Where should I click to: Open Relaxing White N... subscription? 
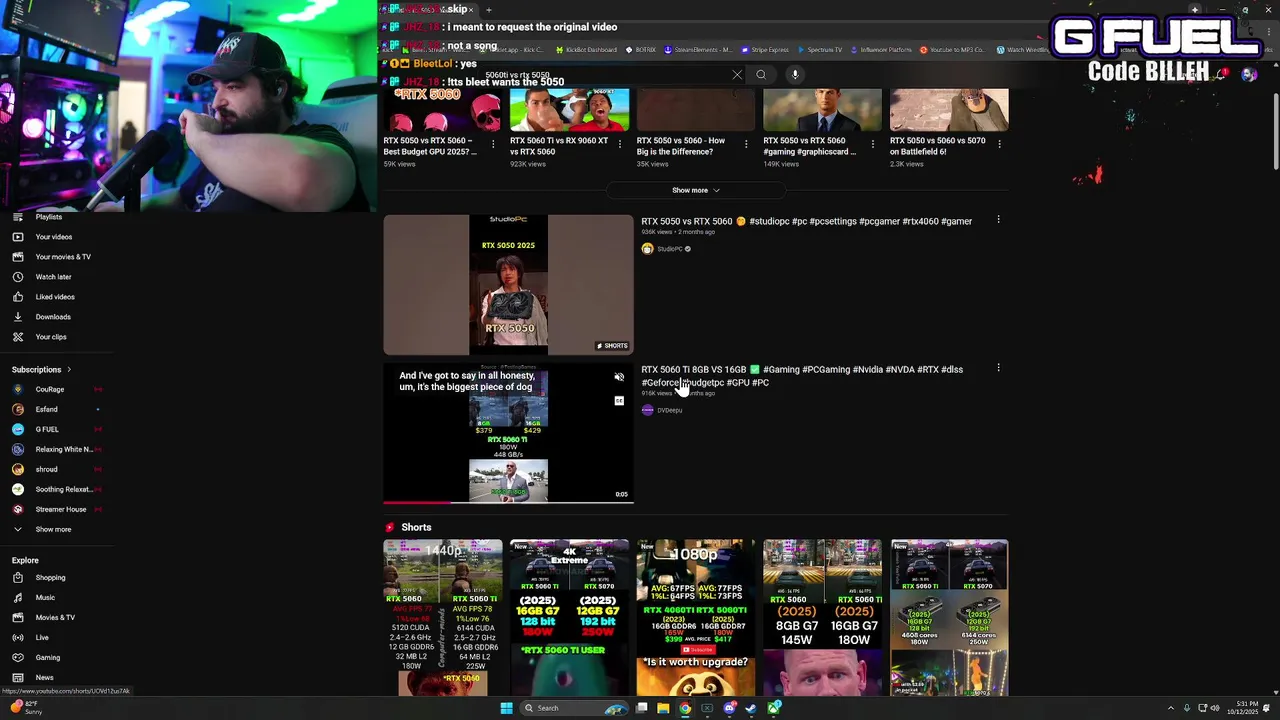[x=63, y=449]
